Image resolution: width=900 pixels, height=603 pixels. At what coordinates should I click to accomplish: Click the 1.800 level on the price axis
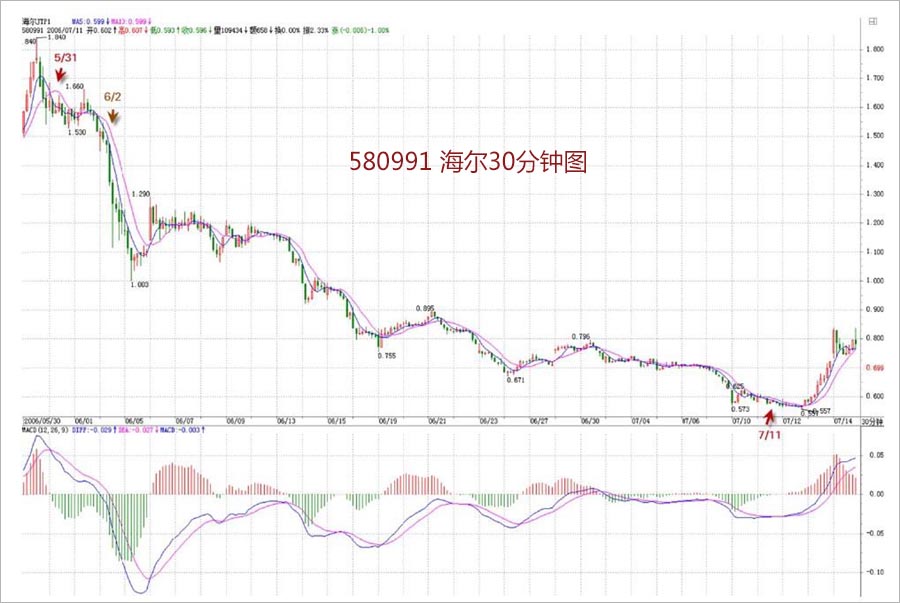[876, 49]
